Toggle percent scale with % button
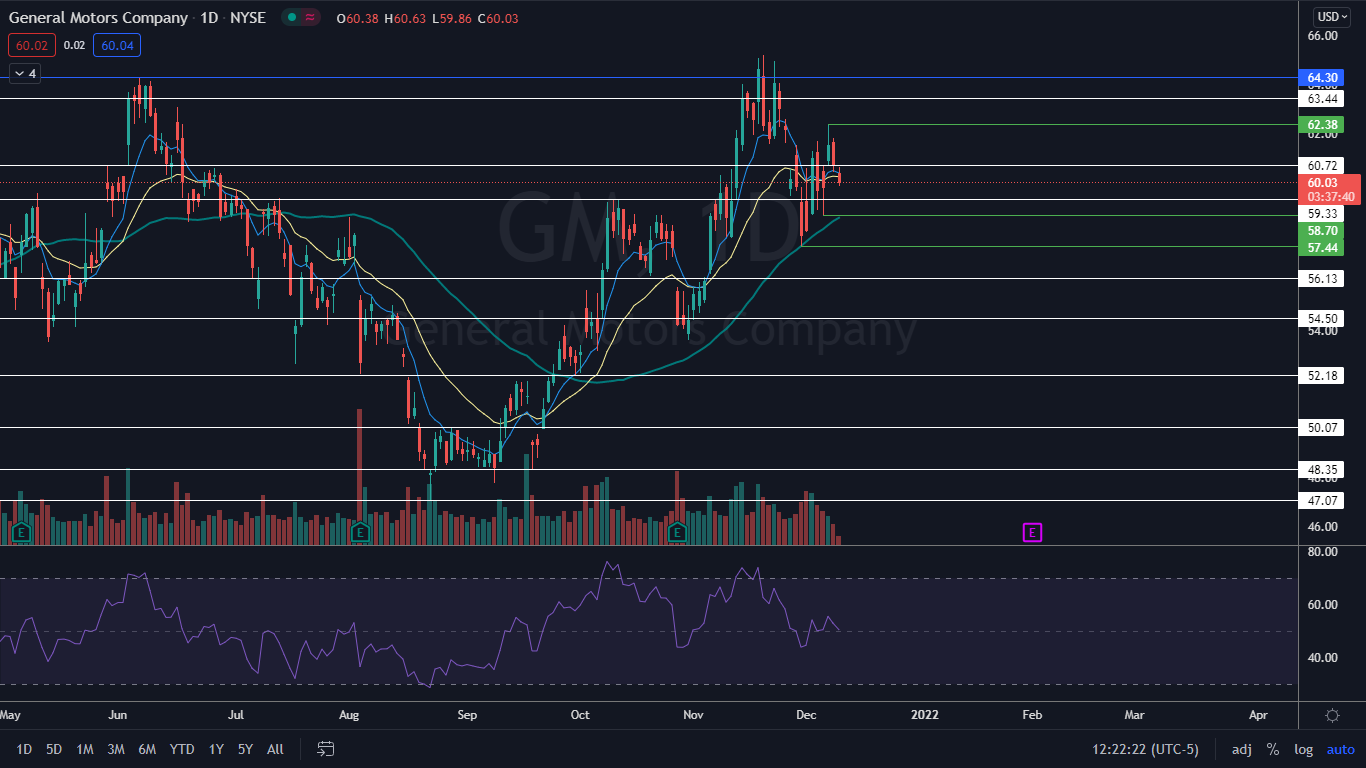Image resolution: width=1366 pixels, height=768 pixels. [1273, 749]
